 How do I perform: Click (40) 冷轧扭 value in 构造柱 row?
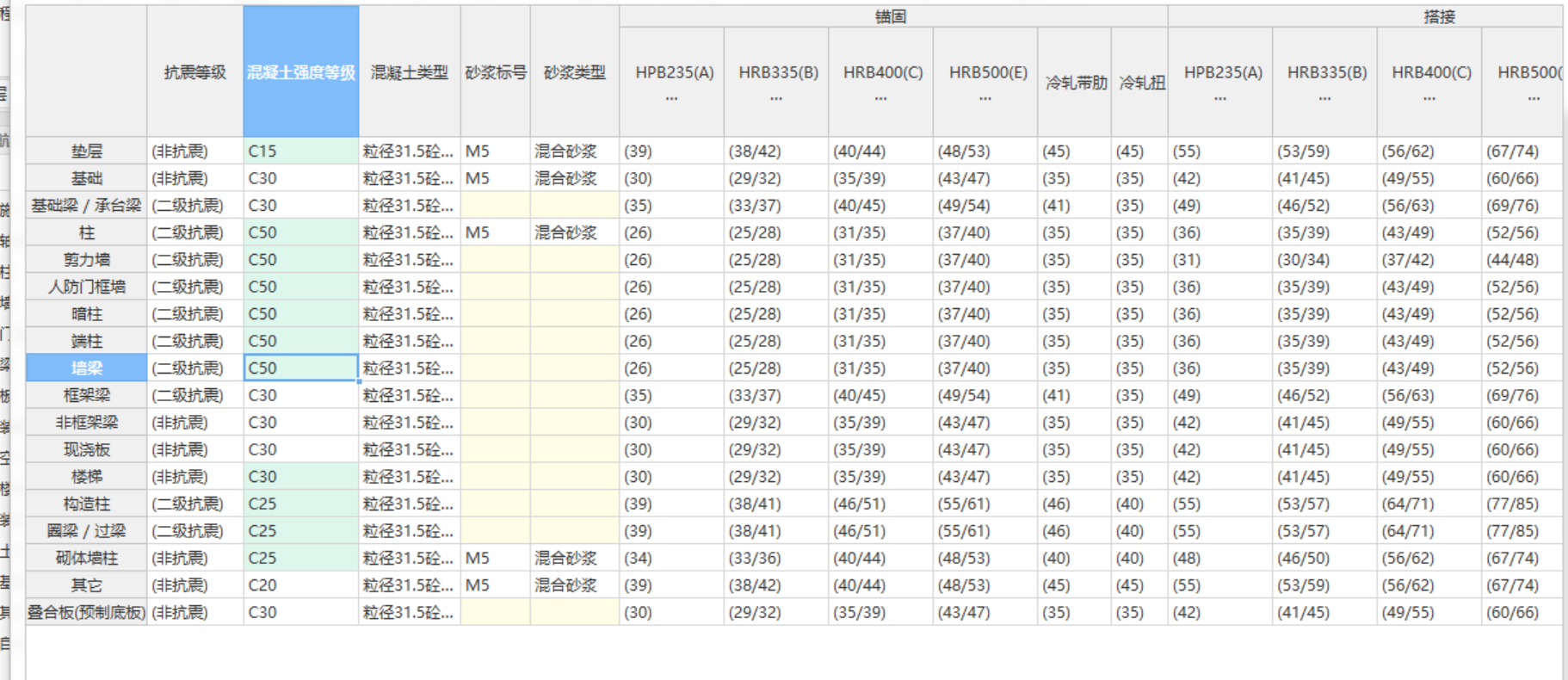(x=1140, y=504)
